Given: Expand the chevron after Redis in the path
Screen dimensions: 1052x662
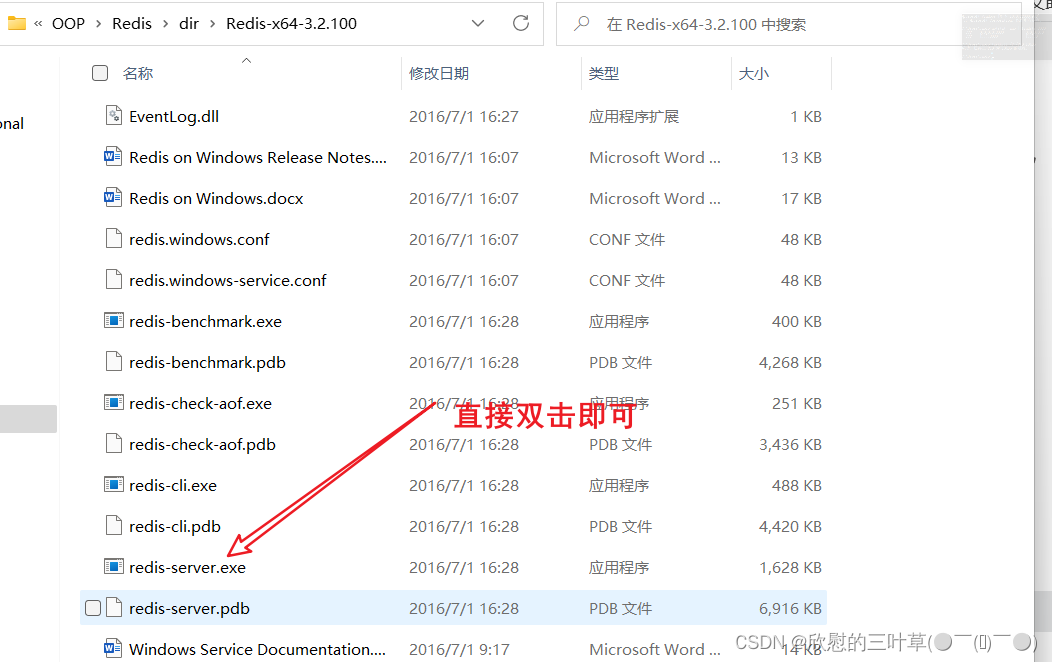Looking at the screenshot, I should point(166,23).
